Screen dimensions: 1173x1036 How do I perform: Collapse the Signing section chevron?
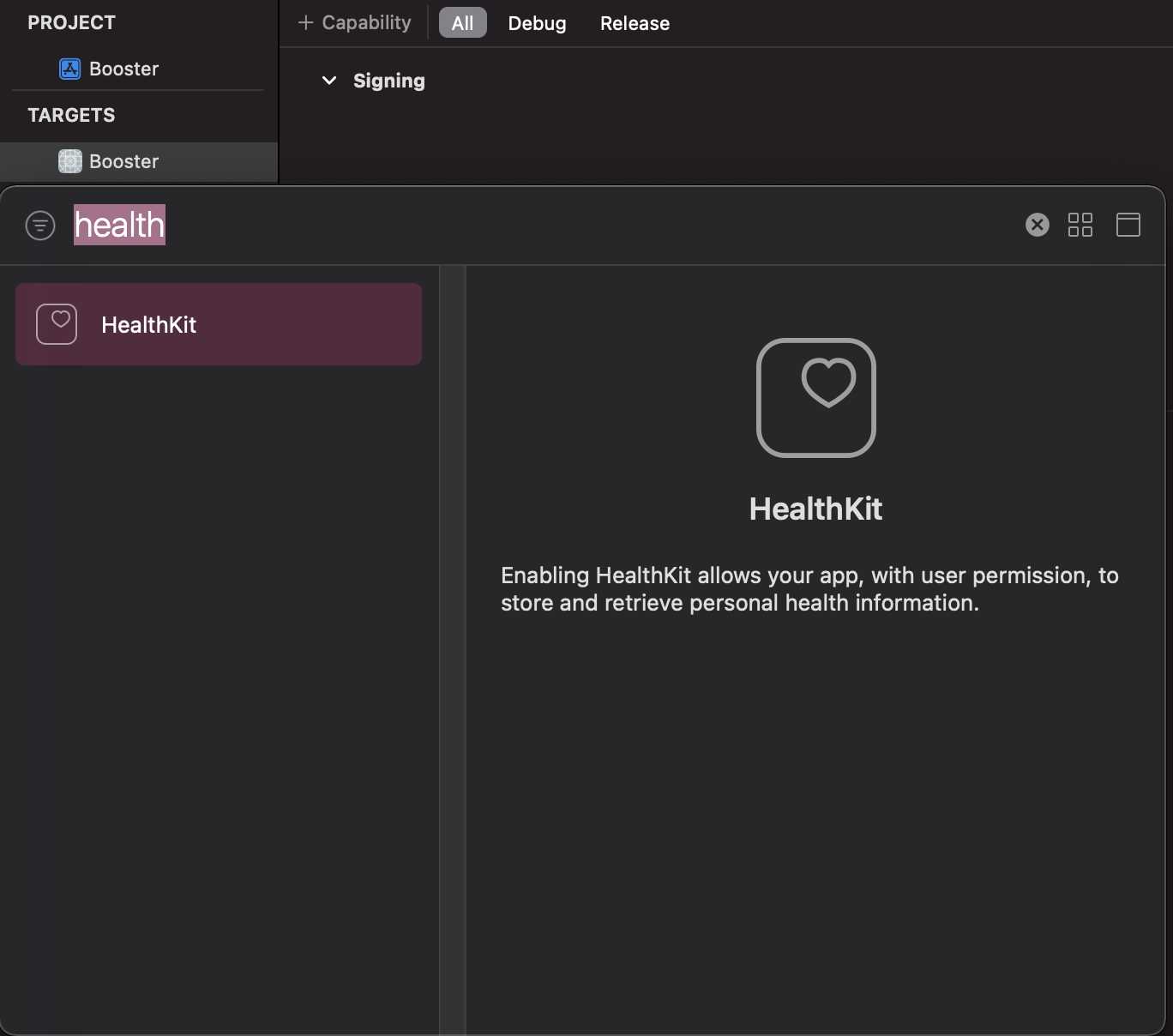(x=328, y=80)
